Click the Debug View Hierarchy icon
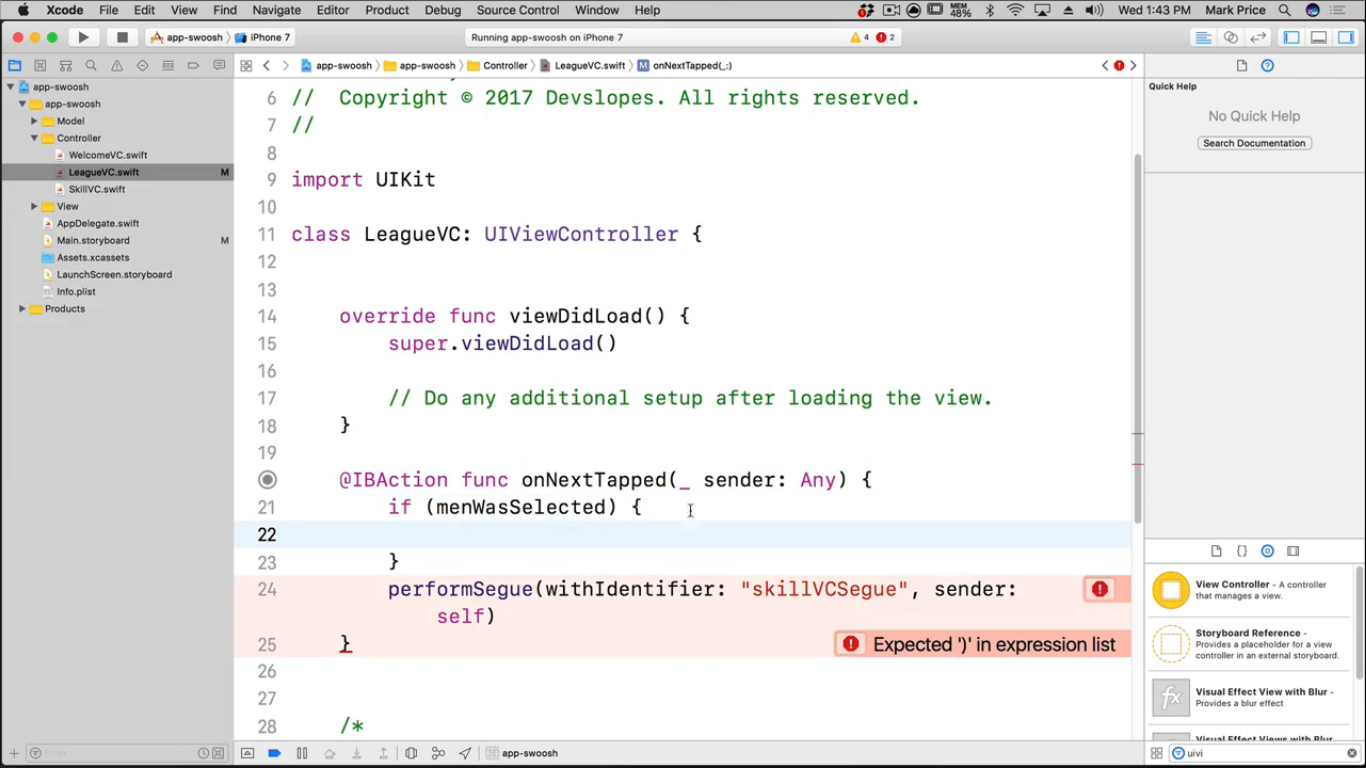 coord(411,753)
